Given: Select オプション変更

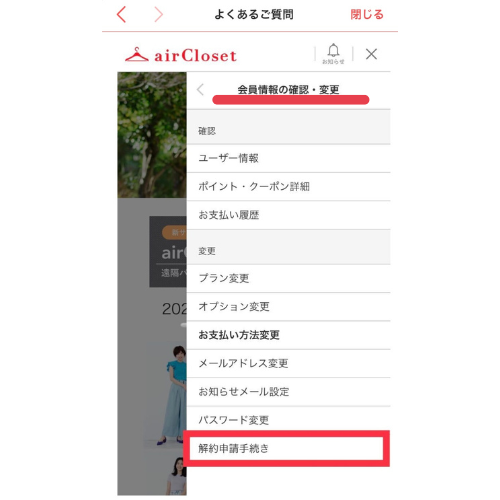Looking at the screenshot, I should 288,307.
